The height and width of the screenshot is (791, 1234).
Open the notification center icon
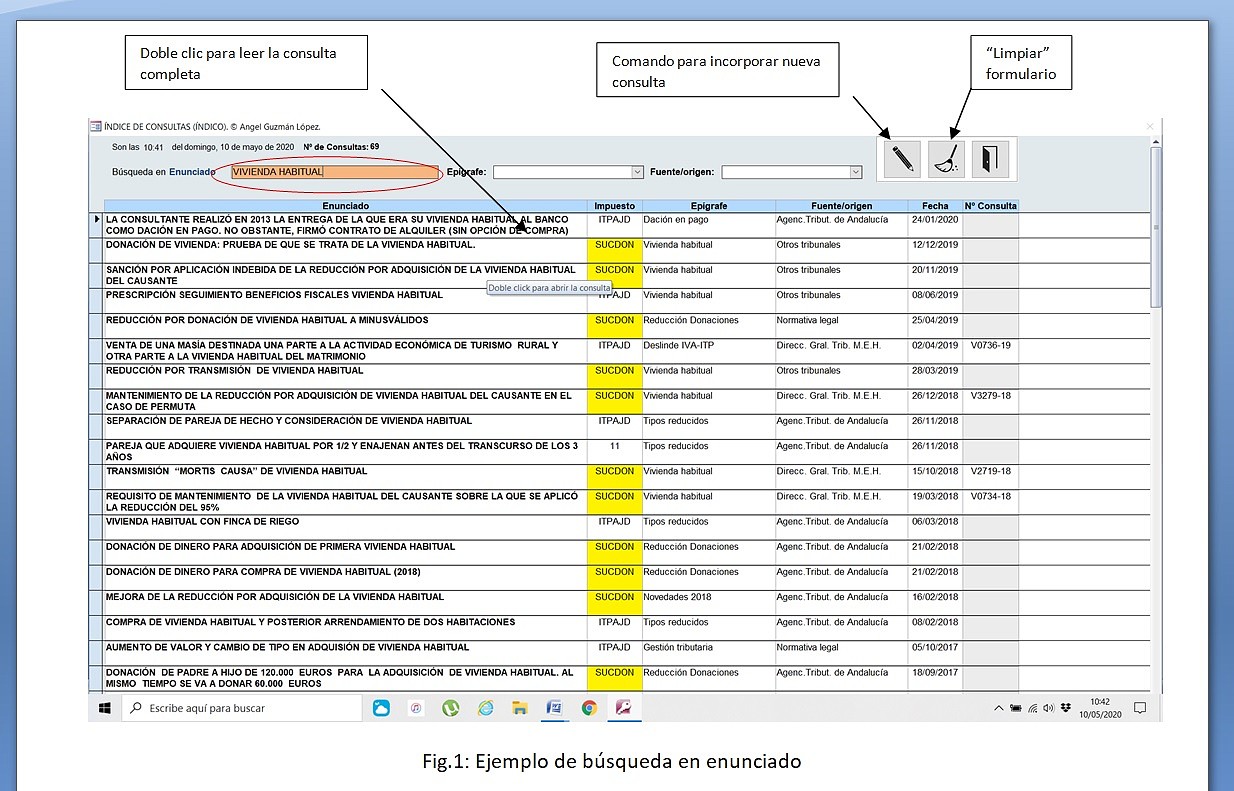pyautogui.click(x=1140, y=708)
